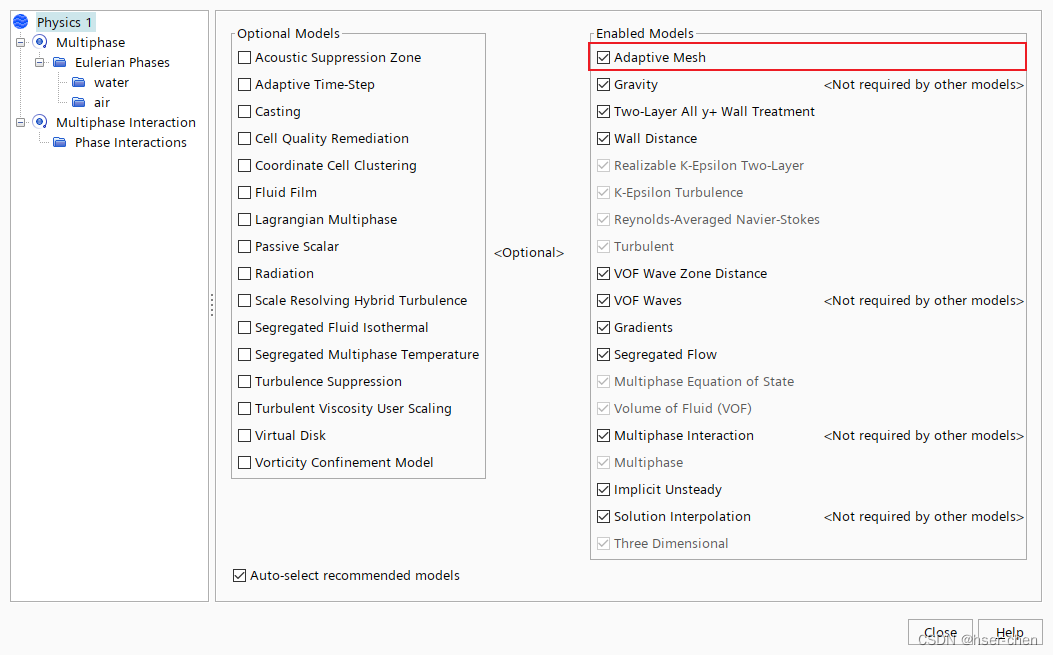This screenshot has height=655, width=1053.
Task: Click the Physics 1 globe icon
Action: coord(20,21)
